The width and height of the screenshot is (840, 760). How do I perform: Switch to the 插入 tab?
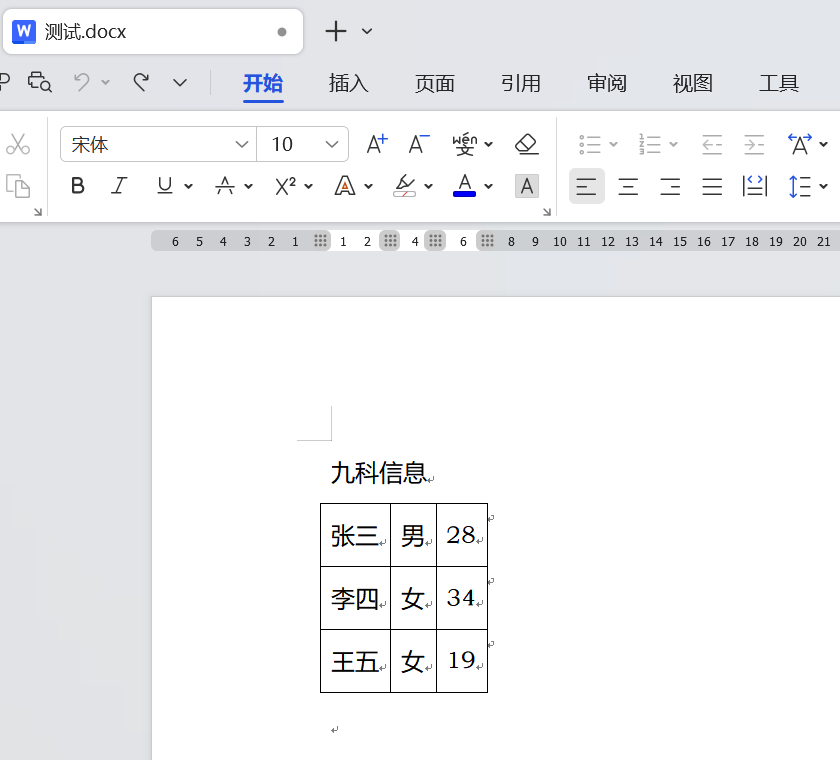coord(349,84)
